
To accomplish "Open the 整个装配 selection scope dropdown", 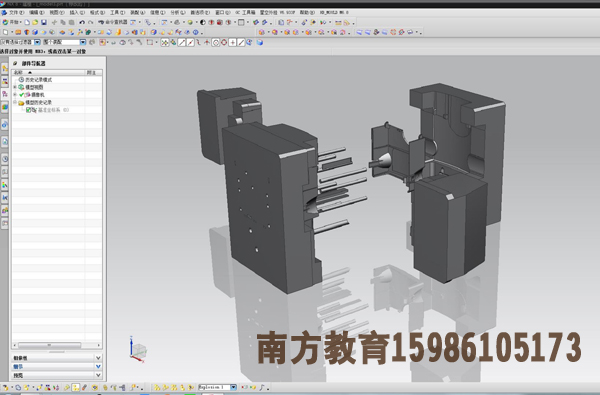I will tap(83, 42).
